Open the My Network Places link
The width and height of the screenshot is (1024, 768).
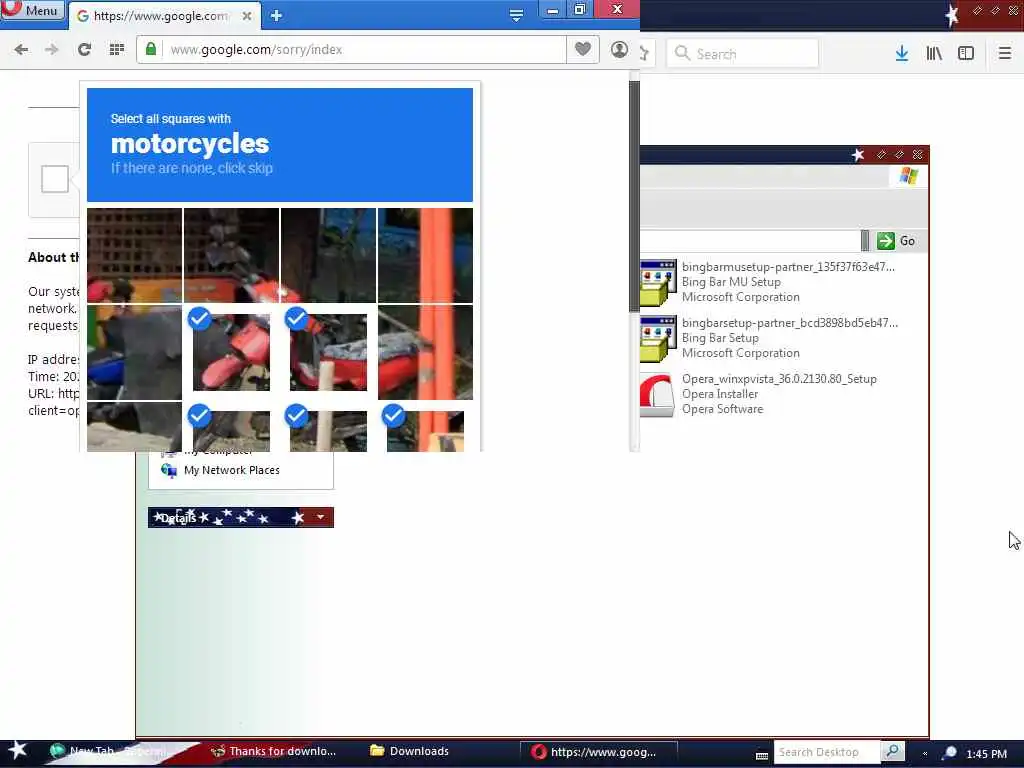coord(232,470)
